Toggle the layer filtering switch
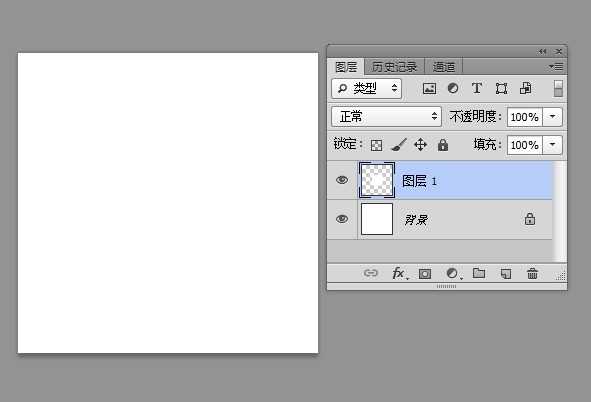 [558, 89]
